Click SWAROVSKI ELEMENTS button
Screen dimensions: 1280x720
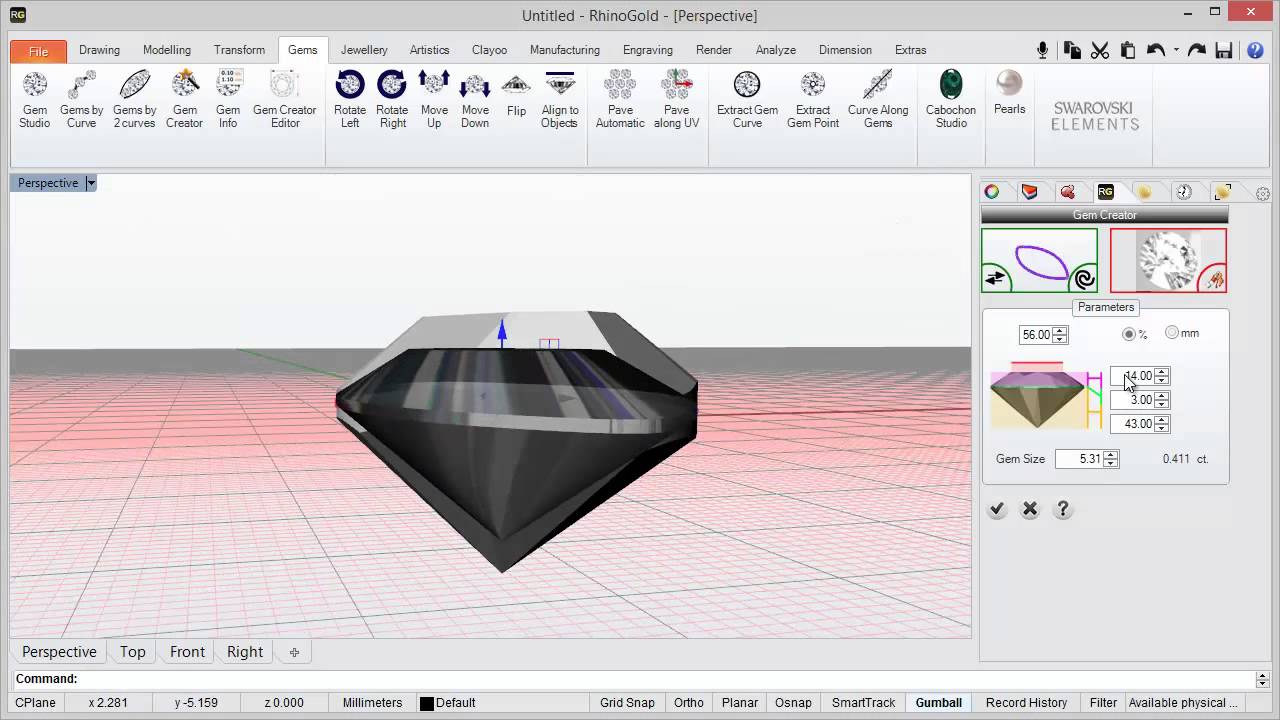(x=1095, y=116)
